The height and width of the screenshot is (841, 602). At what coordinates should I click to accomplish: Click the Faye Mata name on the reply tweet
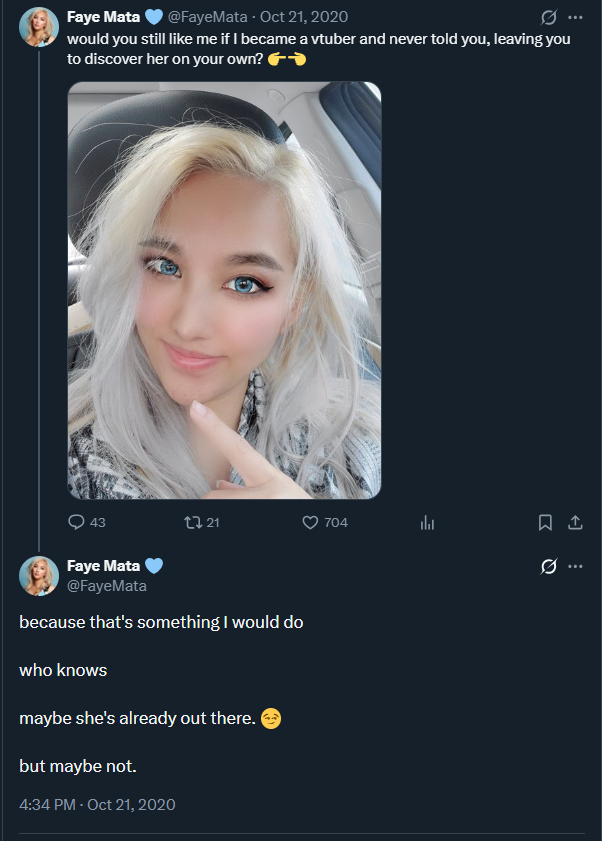pos(103,566)
